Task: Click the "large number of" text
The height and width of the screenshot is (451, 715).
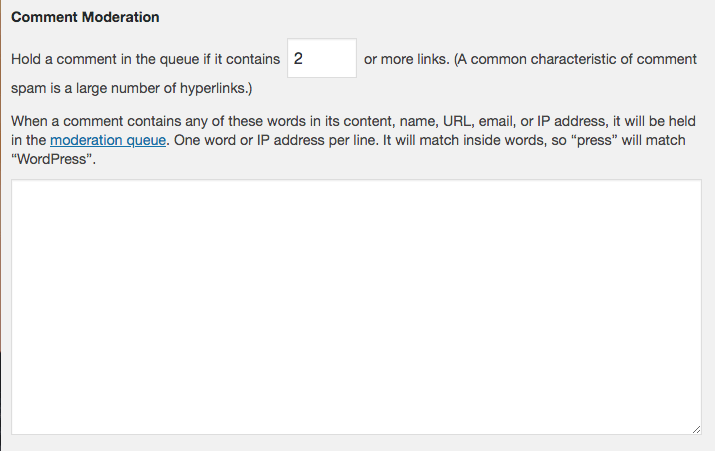Action: tap(118, 87)
